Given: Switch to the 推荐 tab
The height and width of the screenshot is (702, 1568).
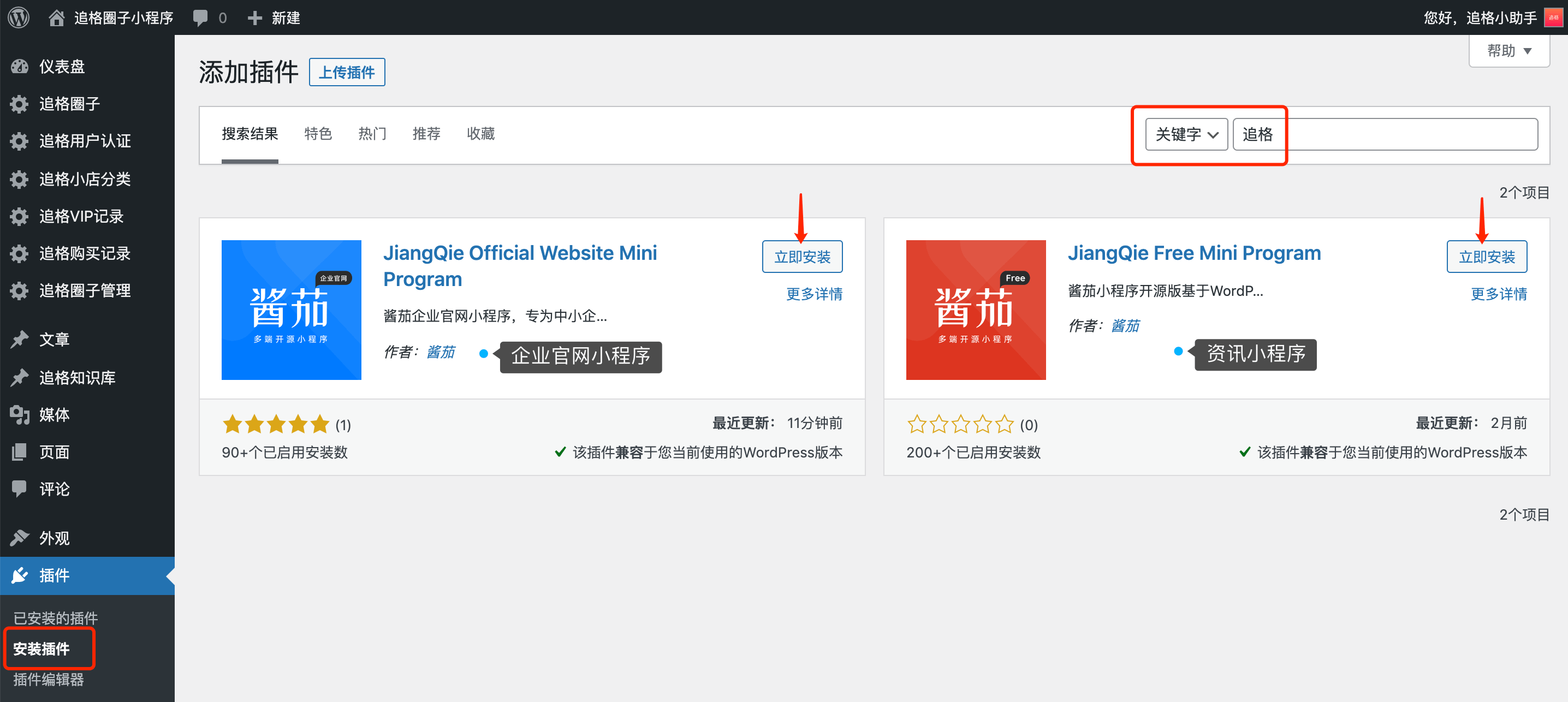Looking at the screenshot, I should coord(426,134).
